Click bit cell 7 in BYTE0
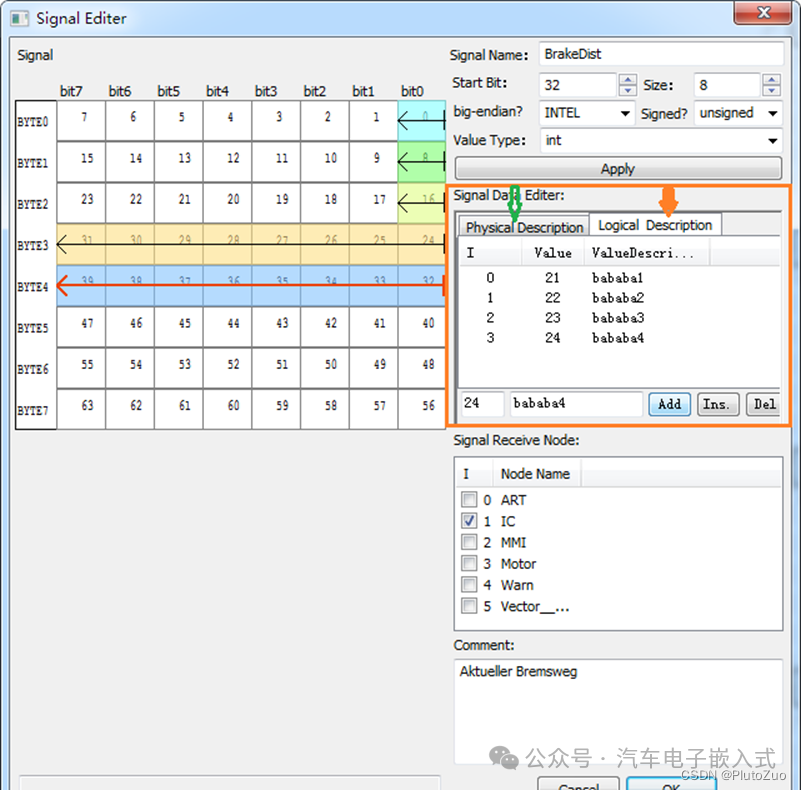 pyautogui.click(x=82, y=121)
